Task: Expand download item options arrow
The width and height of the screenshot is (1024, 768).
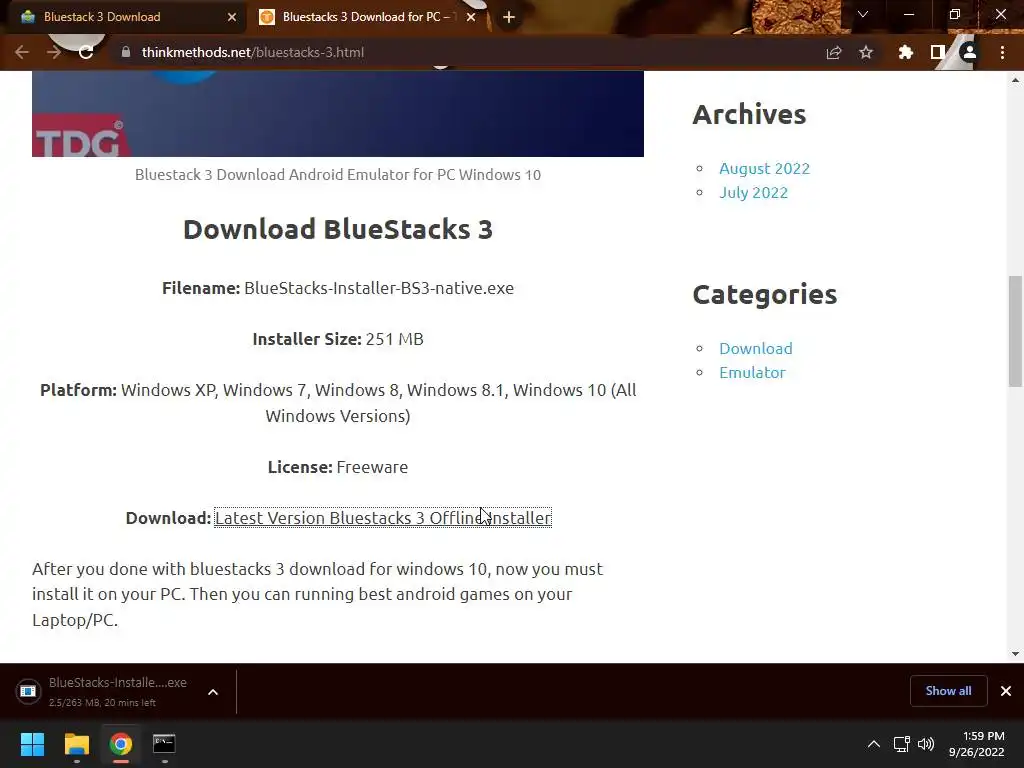Action: pyautogui.click(x=213, y=692)
